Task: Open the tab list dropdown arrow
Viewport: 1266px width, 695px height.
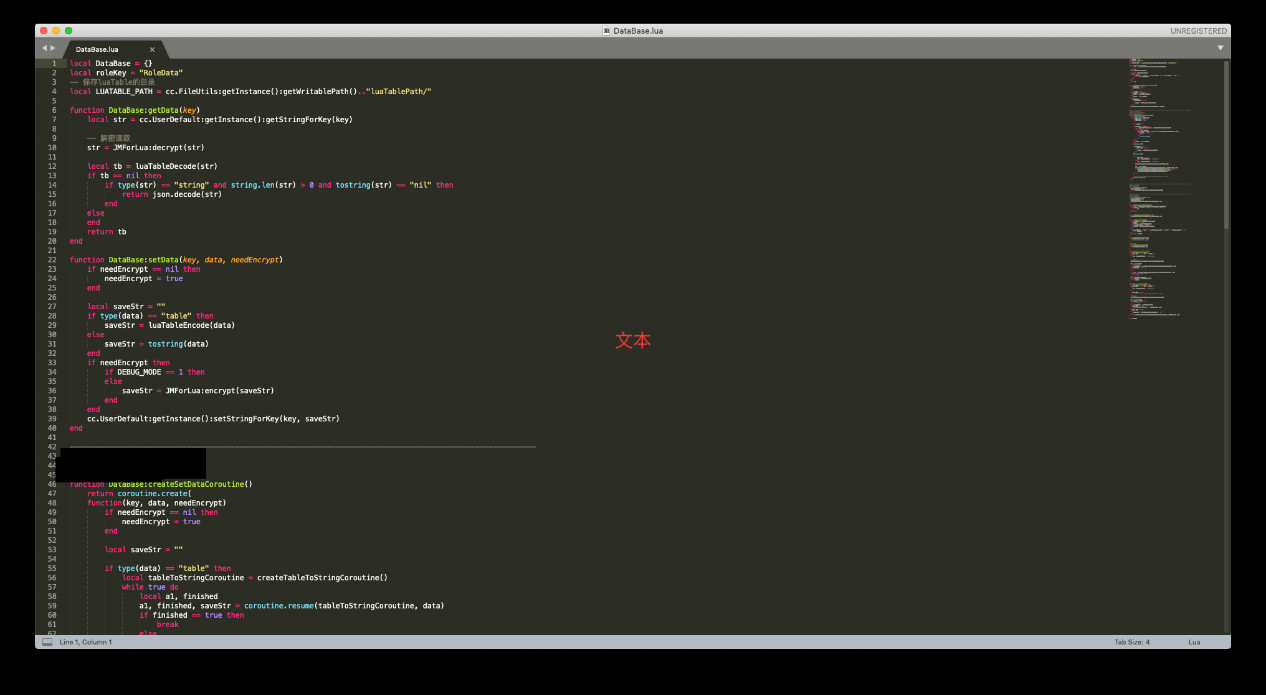Action: point(1220,48)
